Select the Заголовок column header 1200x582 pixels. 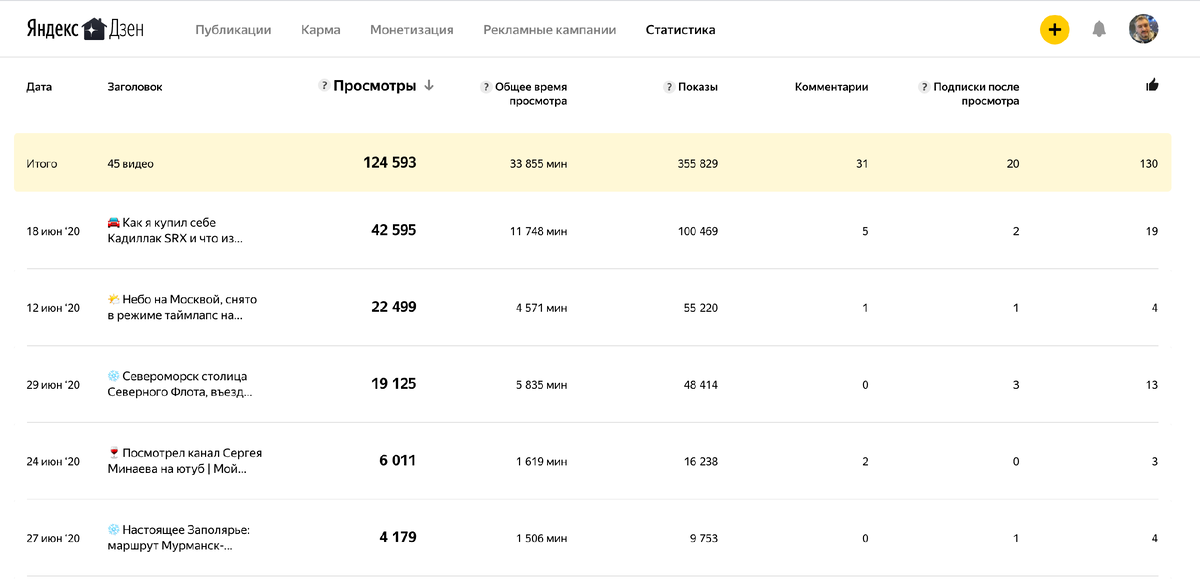(135, 87)
